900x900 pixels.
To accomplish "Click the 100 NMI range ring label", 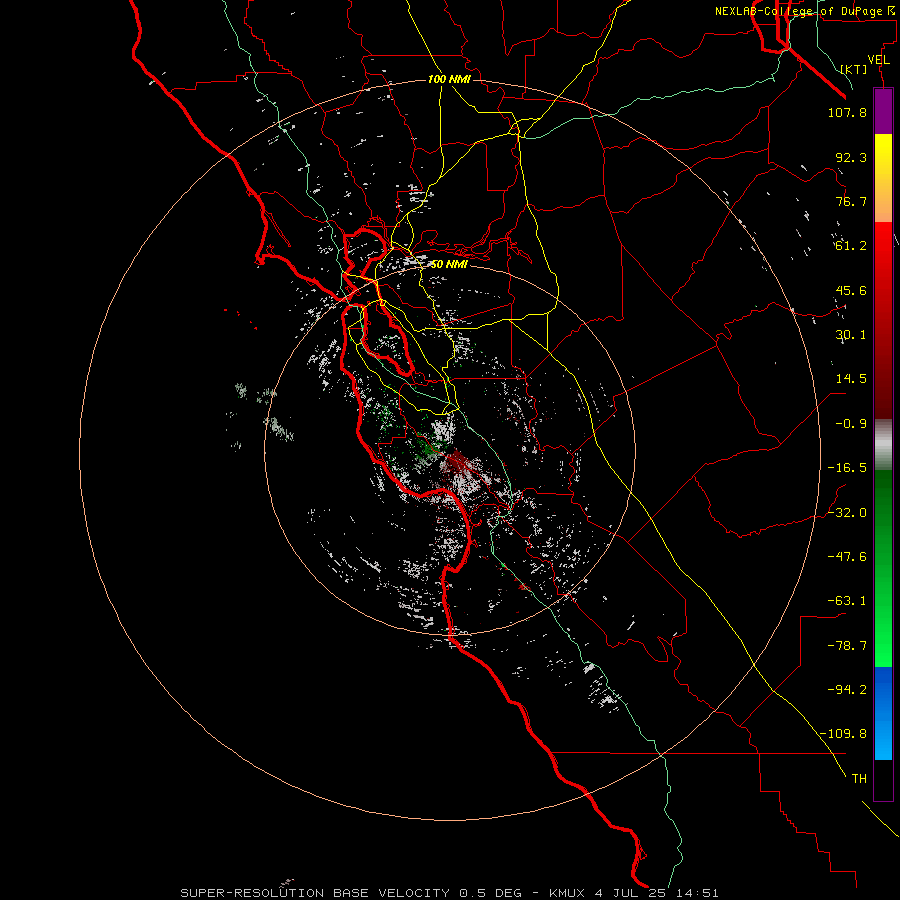I will click(449, 79).
